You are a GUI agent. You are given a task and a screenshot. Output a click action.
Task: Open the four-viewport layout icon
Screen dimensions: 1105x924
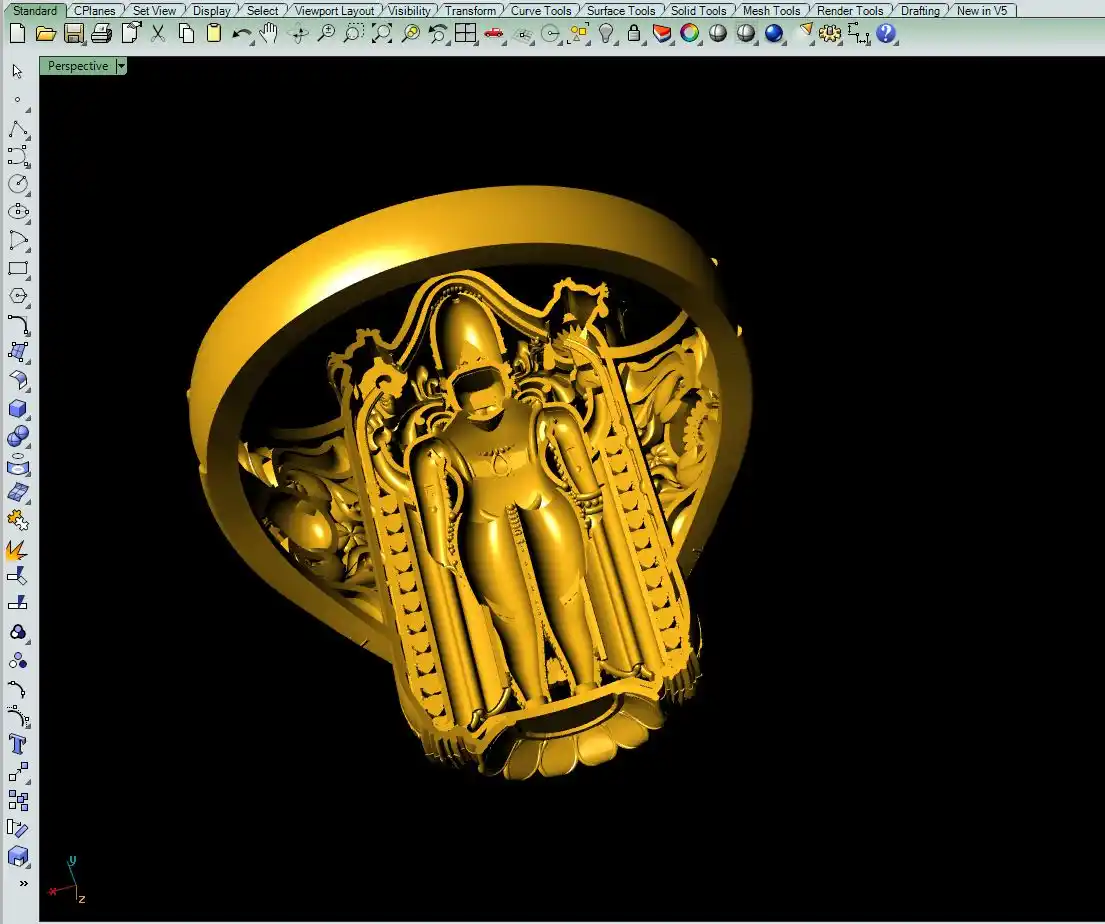[x=465, y=33]
